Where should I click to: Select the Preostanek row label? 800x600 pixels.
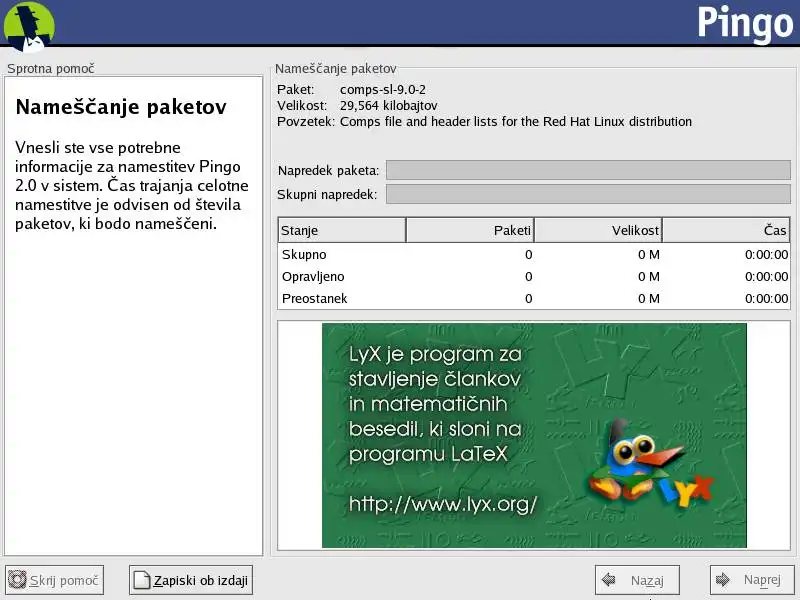click(x=314, y=298)
